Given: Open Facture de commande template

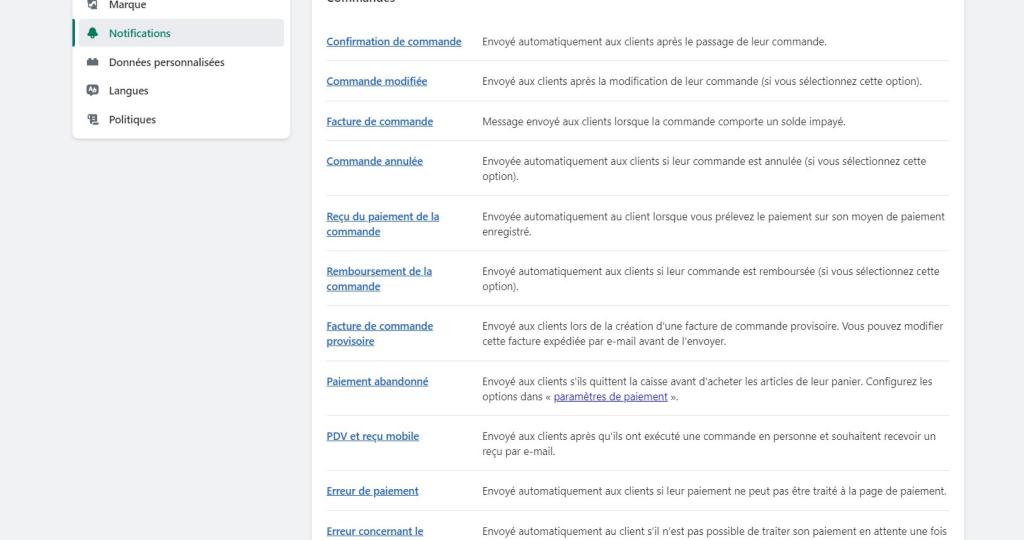Looking at the screenshot, I should tap(379, 121).
